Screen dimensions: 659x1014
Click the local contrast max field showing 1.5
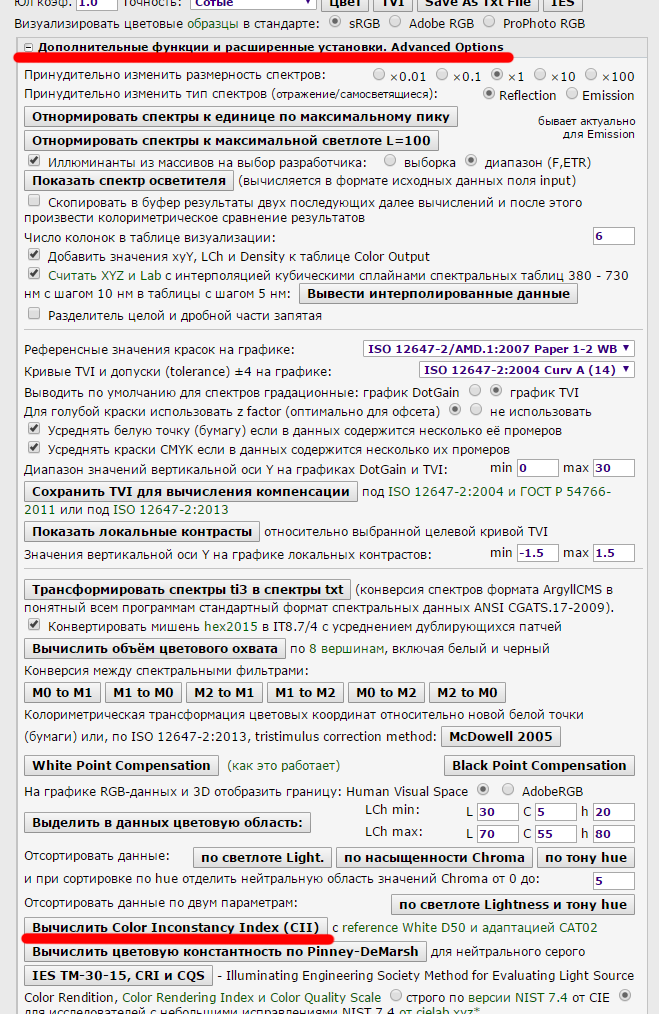(614, 553)
